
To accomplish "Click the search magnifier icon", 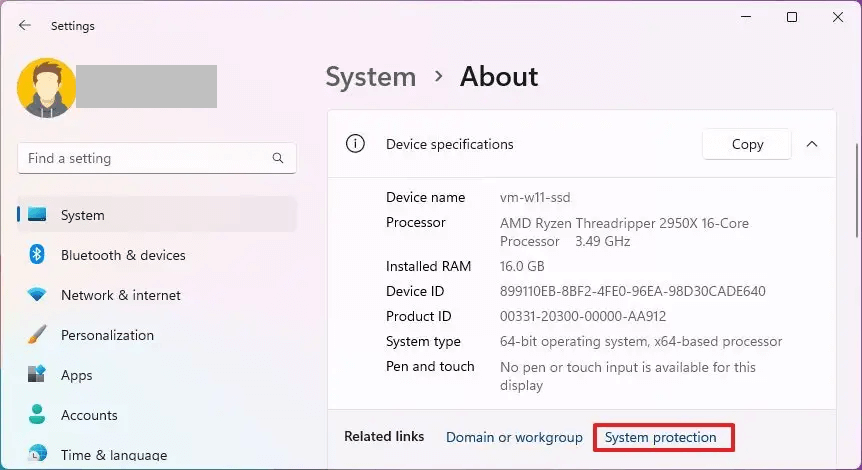I will click(x=278, y=158).
